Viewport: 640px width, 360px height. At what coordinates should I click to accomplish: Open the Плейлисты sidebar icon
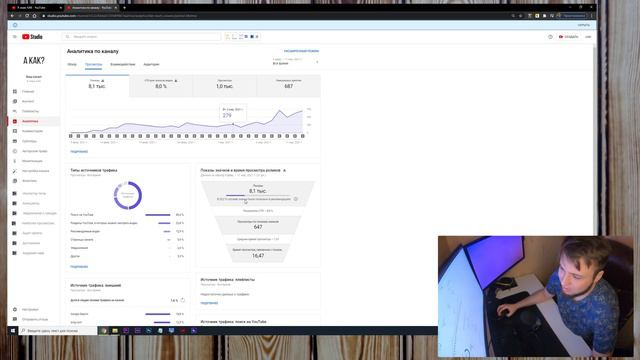click(15, 111)
